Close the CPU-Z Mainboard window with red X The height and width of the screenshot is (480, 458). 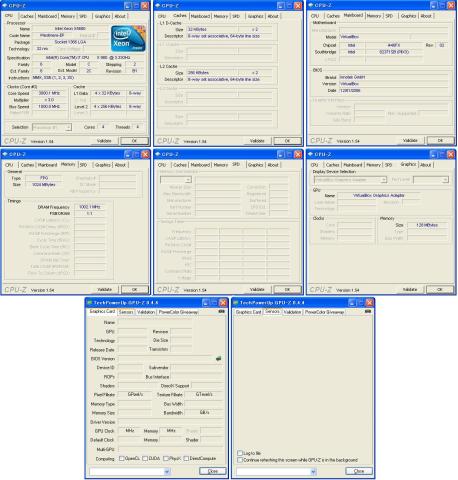point(451,5)
